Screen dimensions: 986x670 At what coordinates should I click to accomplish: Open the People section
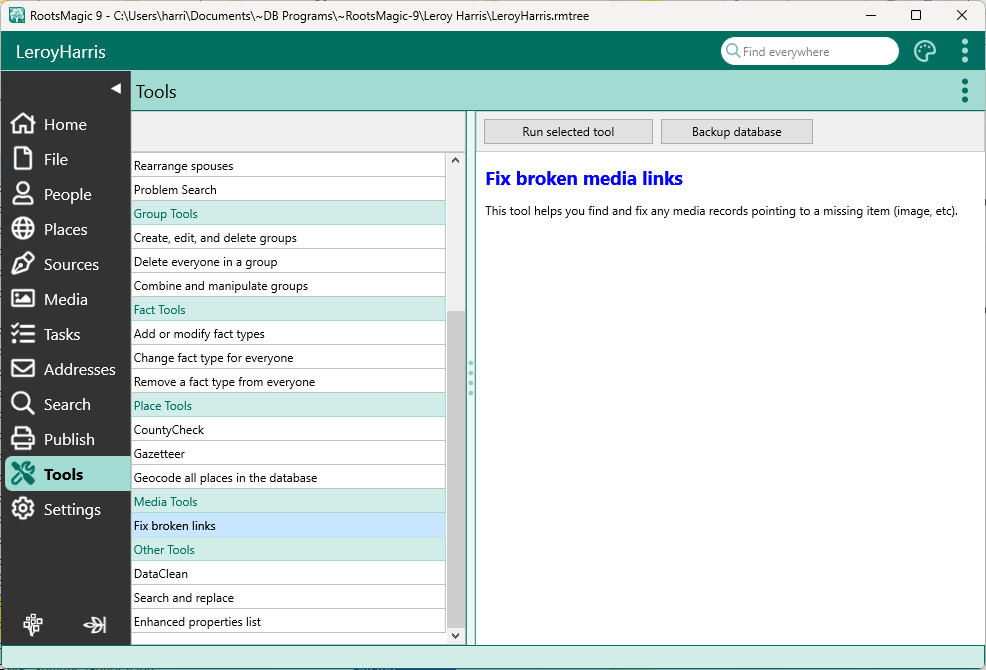point(67,195)
